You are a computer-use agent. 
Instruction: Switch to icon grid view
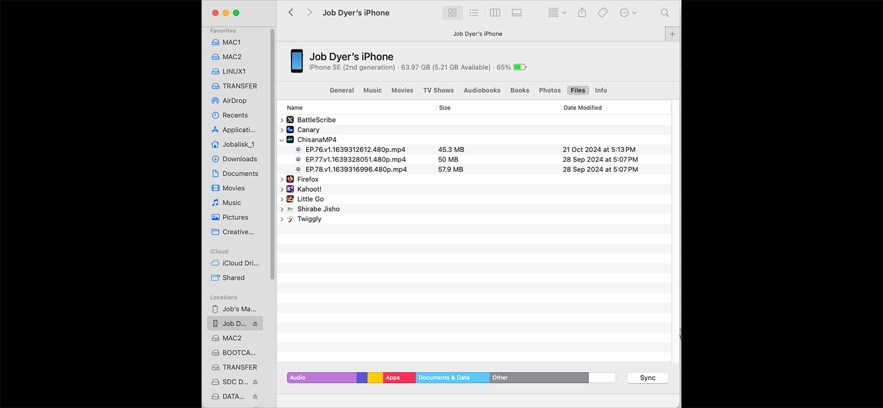tap(452, 12)
